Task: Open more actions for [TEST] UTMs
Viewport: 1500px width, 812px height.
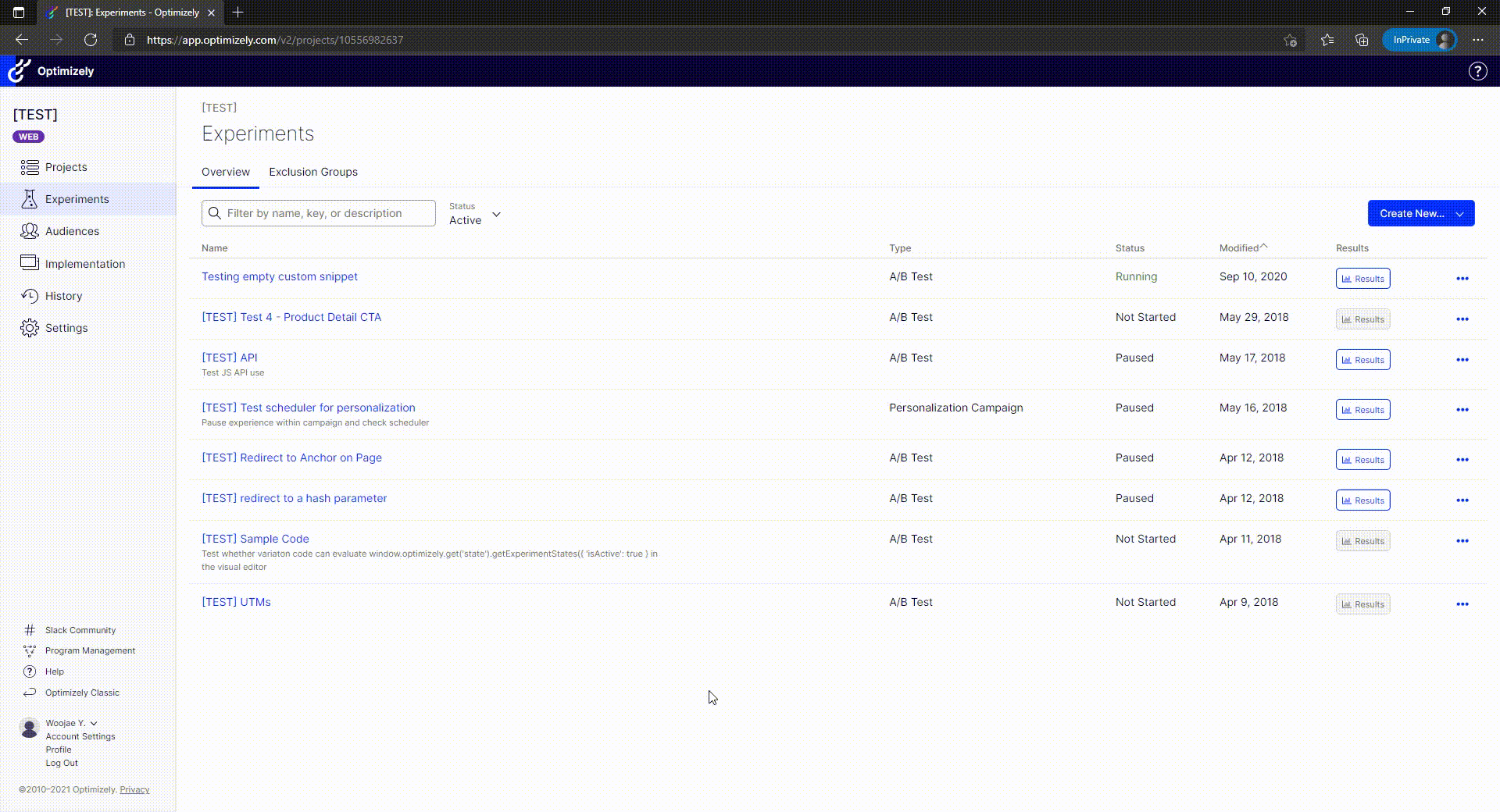Action: 1462,604
